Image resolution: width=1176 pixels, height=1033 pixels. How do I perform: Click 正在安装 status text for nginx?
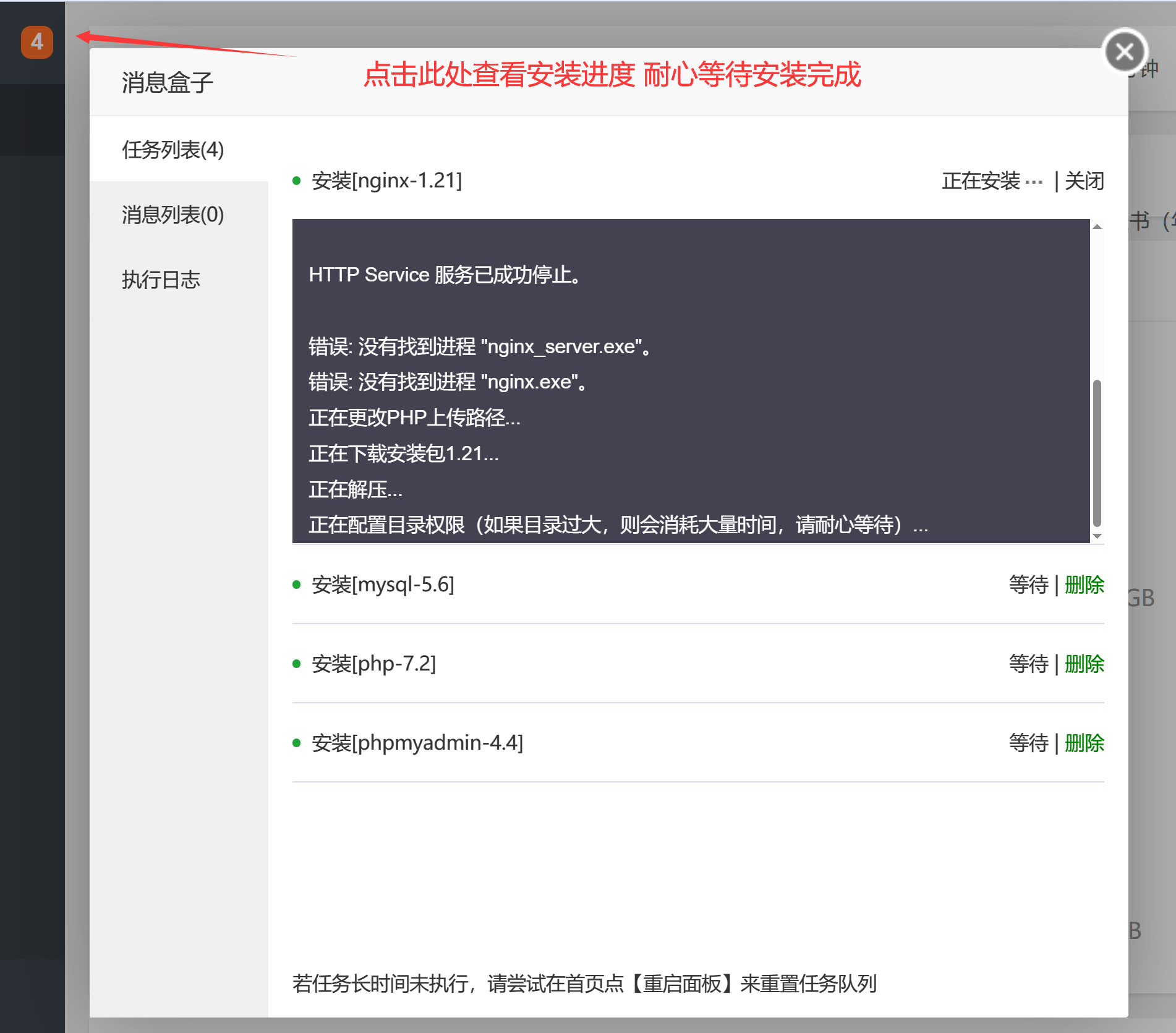coord(982,181)
